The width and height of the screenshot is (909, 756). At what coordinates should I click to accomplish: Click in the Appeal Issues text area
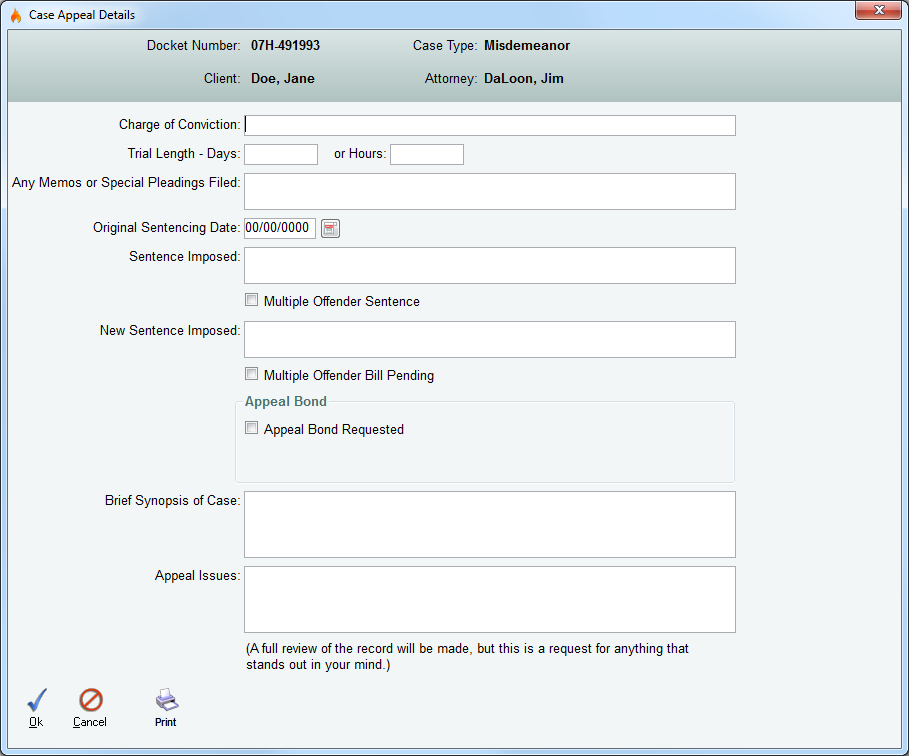[490, 599]
